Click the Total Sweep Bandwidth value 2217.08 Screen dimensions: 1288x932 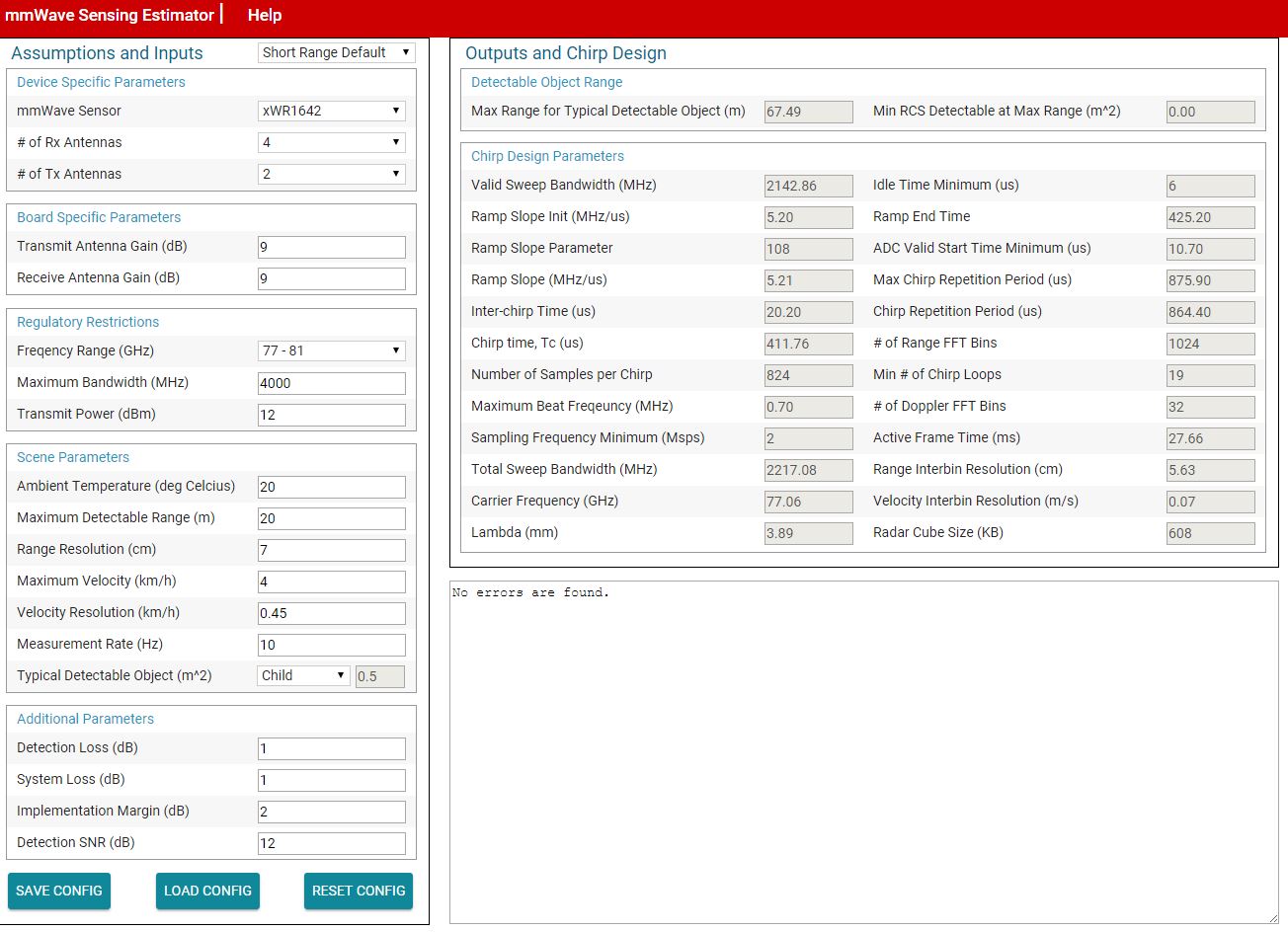tap(809, 470)
